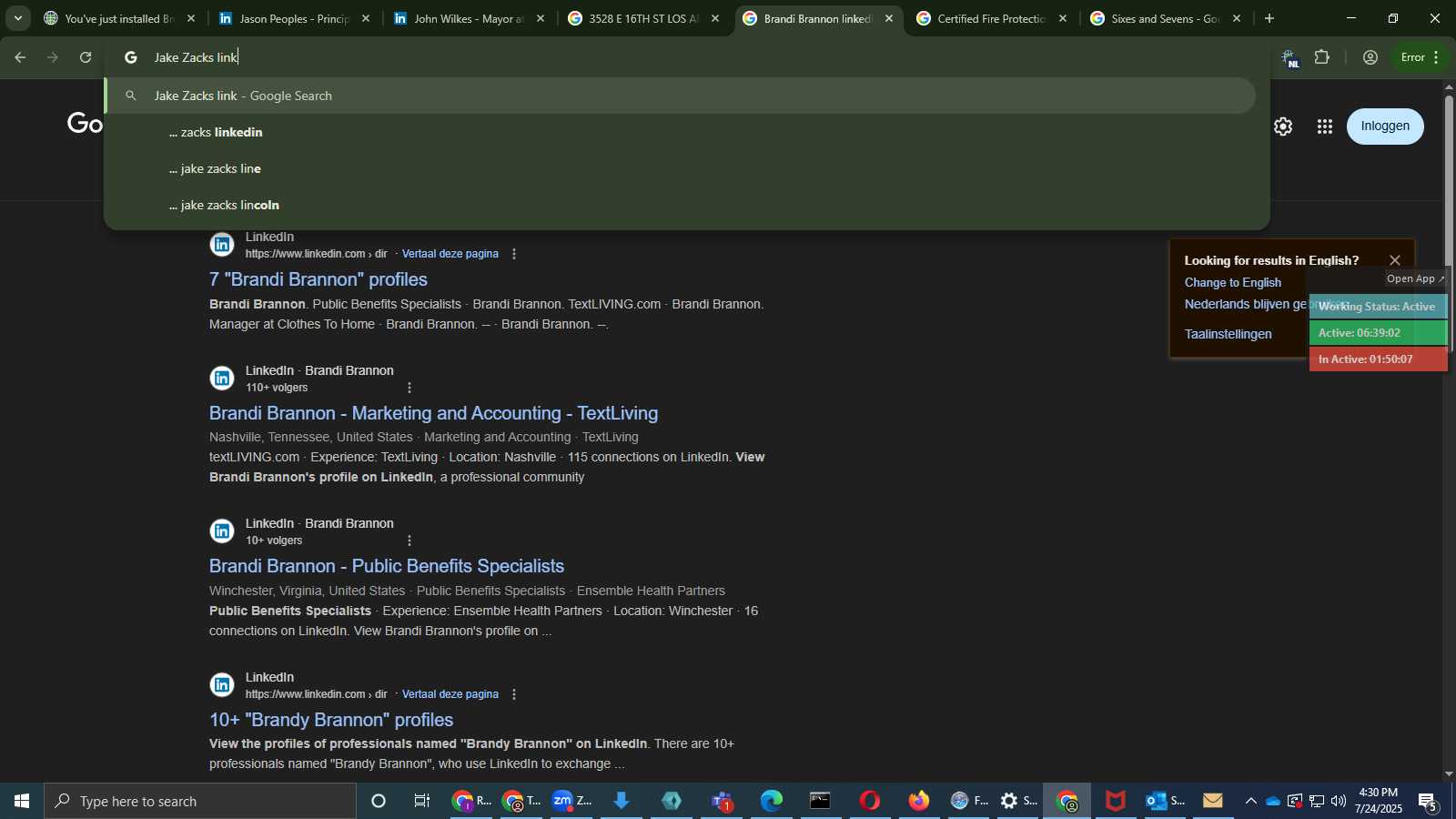Open the tab search dropdown arrow
The image size is (1456, 819).
tap(17, 18)
